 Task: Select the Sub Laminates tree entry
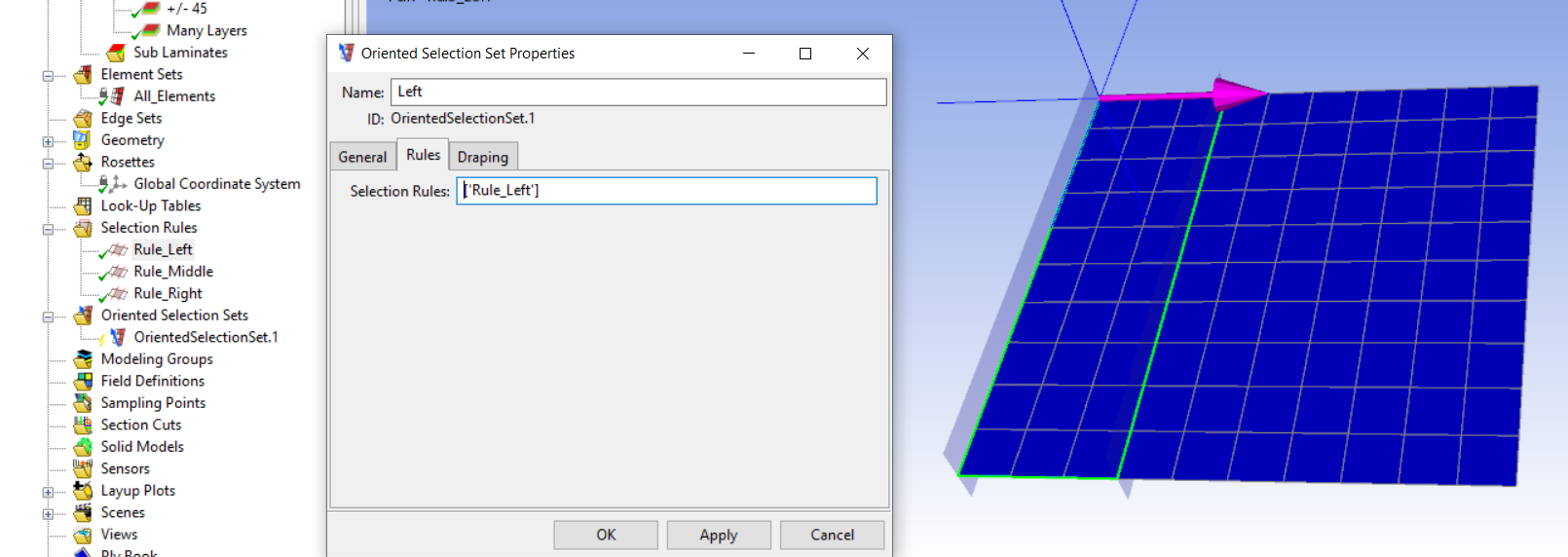coord(181,53)
